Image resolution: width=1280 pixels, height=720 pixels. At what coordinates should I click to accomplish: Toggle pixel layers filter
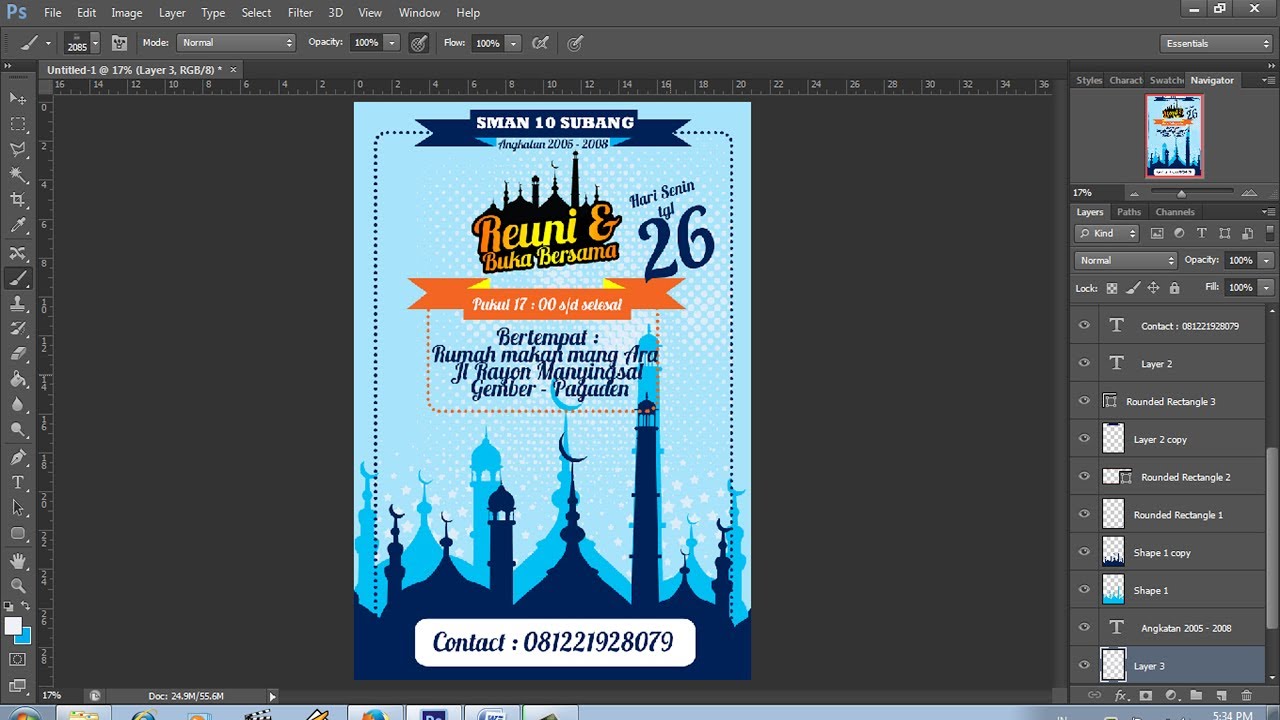point(1157,233)
